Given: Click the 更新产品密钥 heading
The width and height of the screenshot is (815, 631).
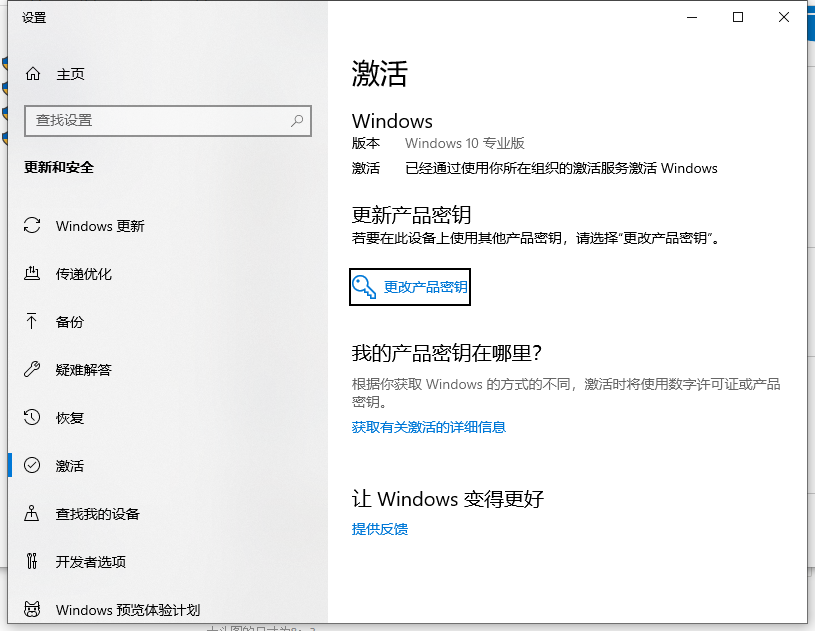Looking at the screenshot, I should [x=411, y=215].
